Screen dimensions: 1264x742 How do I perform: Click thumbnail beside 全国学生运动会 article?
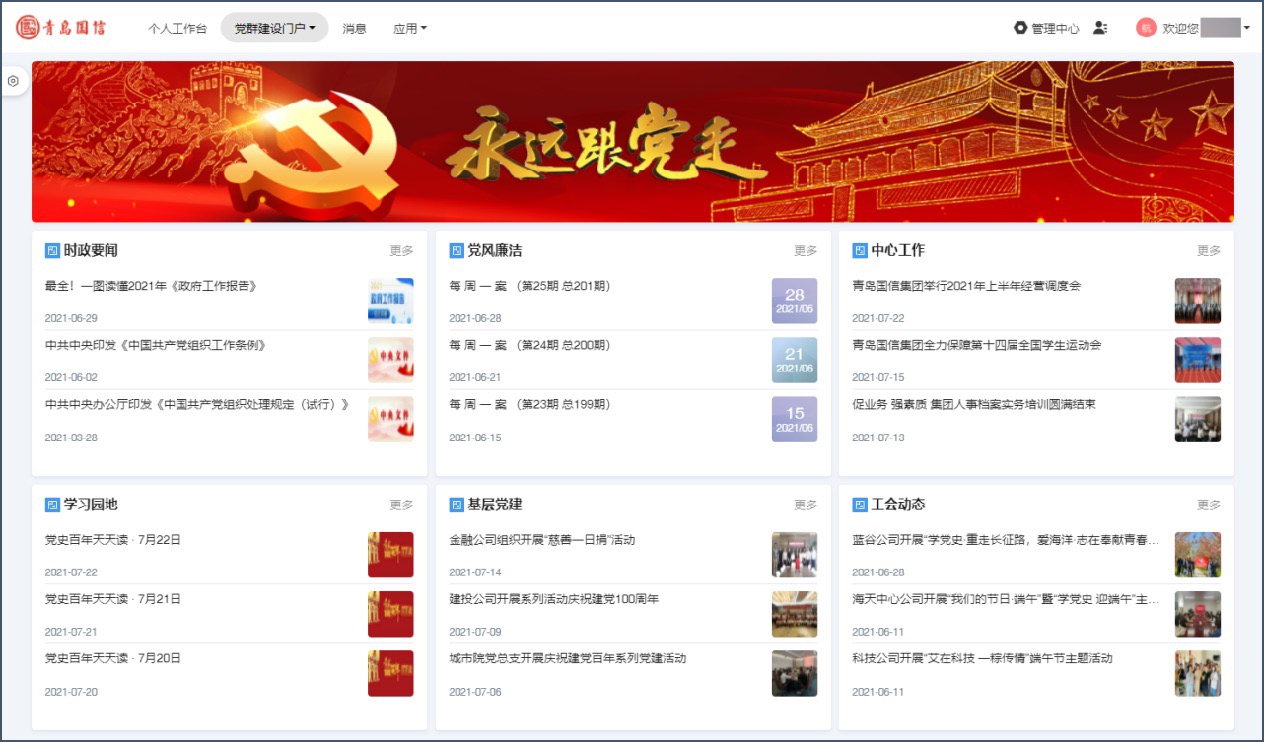pos(1198,360)
